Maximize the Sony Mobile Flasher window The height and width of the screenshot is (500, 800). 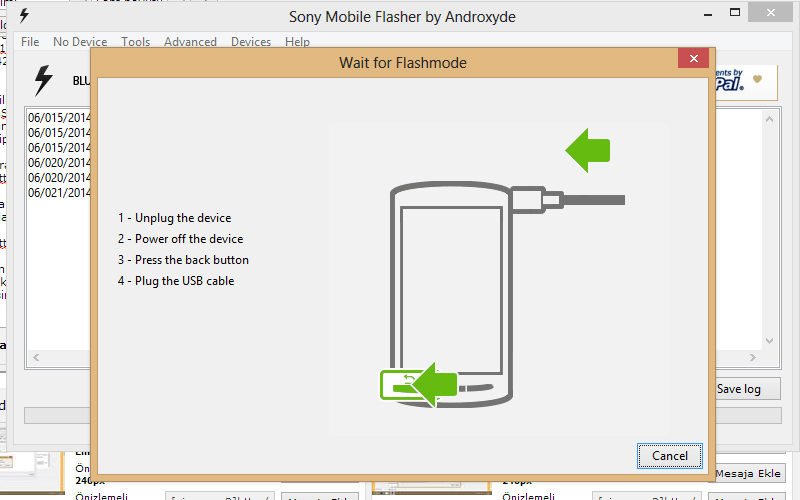pos(735,13)
